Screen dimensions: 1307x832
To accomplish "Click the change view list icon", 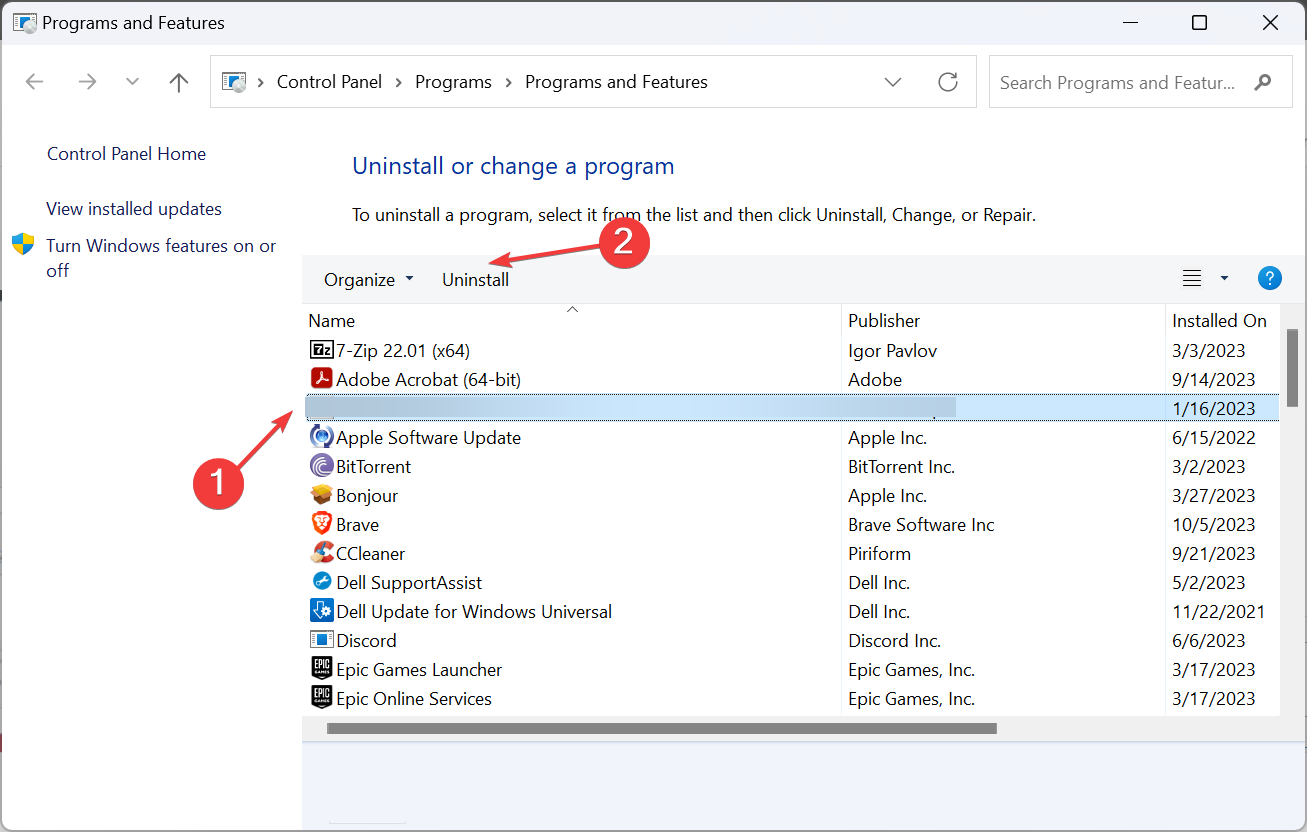I will click(1192, 279).
